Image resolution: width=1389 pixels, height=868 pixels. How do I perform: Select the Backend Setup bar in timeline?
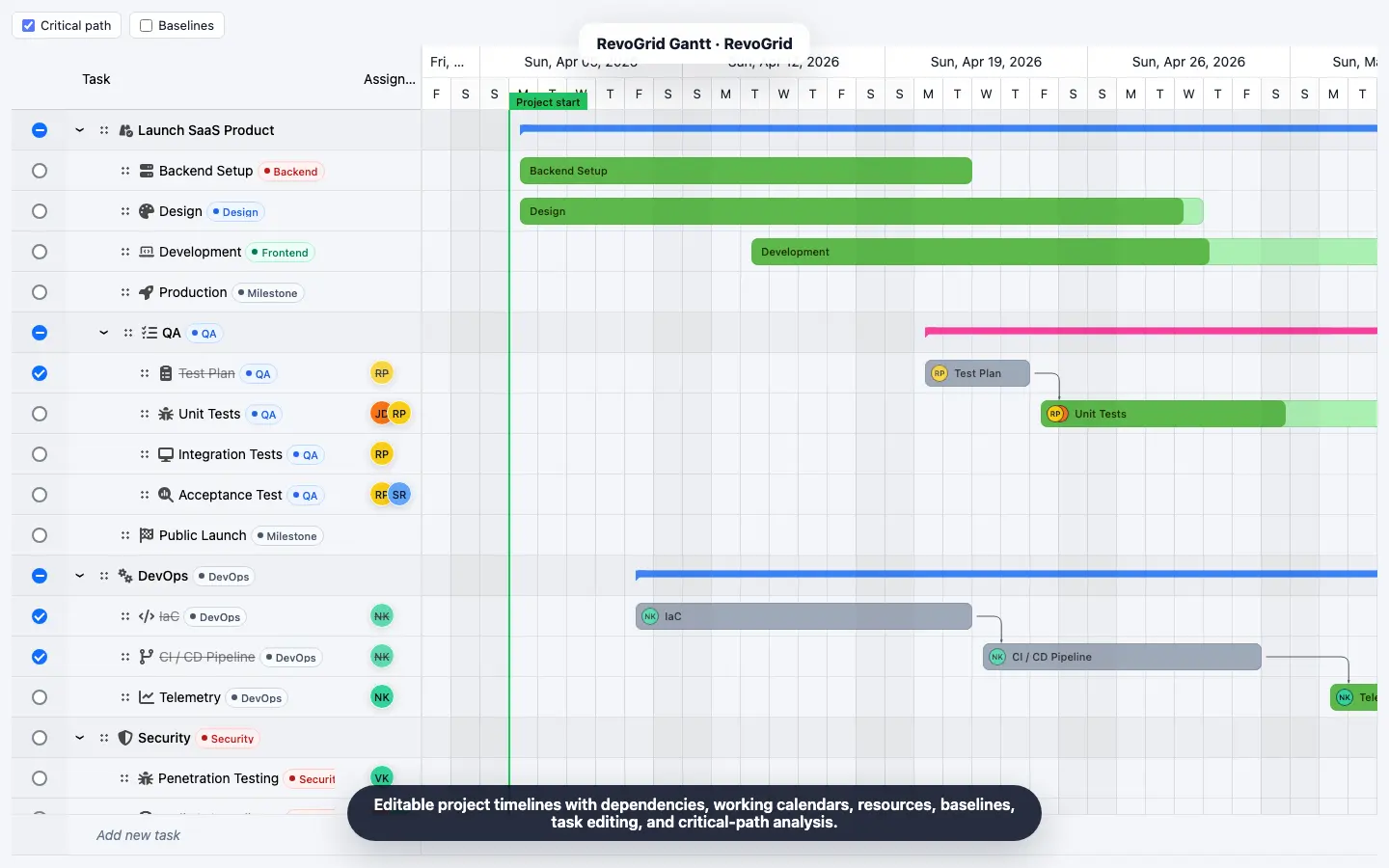pos(746,171)
